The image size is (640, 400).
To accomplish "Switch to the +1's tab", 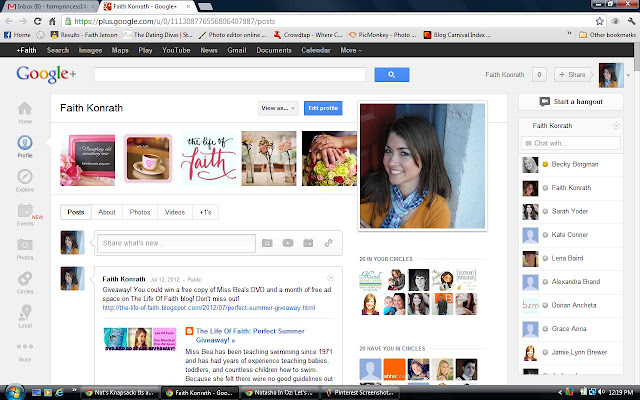I will pos(205,212).
